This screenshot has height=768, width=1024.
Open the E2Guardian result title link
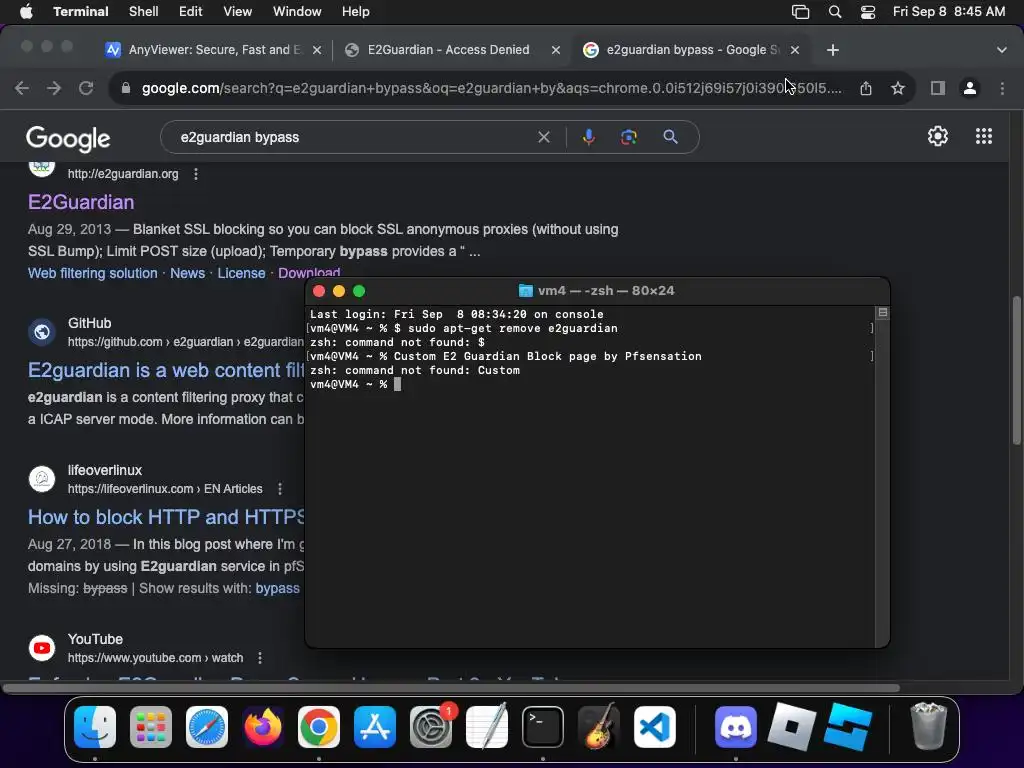81,202
